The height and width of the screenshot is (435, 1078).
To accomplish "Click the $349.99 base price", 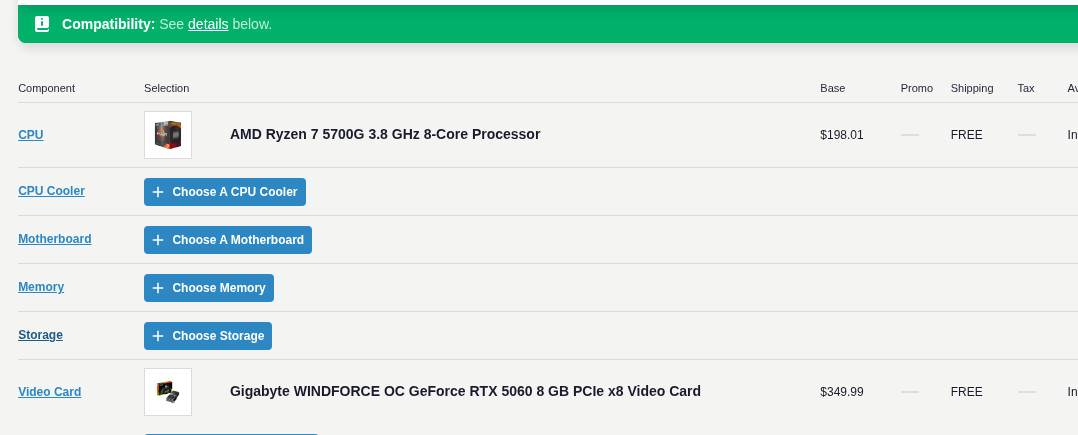I will point(841,392).
